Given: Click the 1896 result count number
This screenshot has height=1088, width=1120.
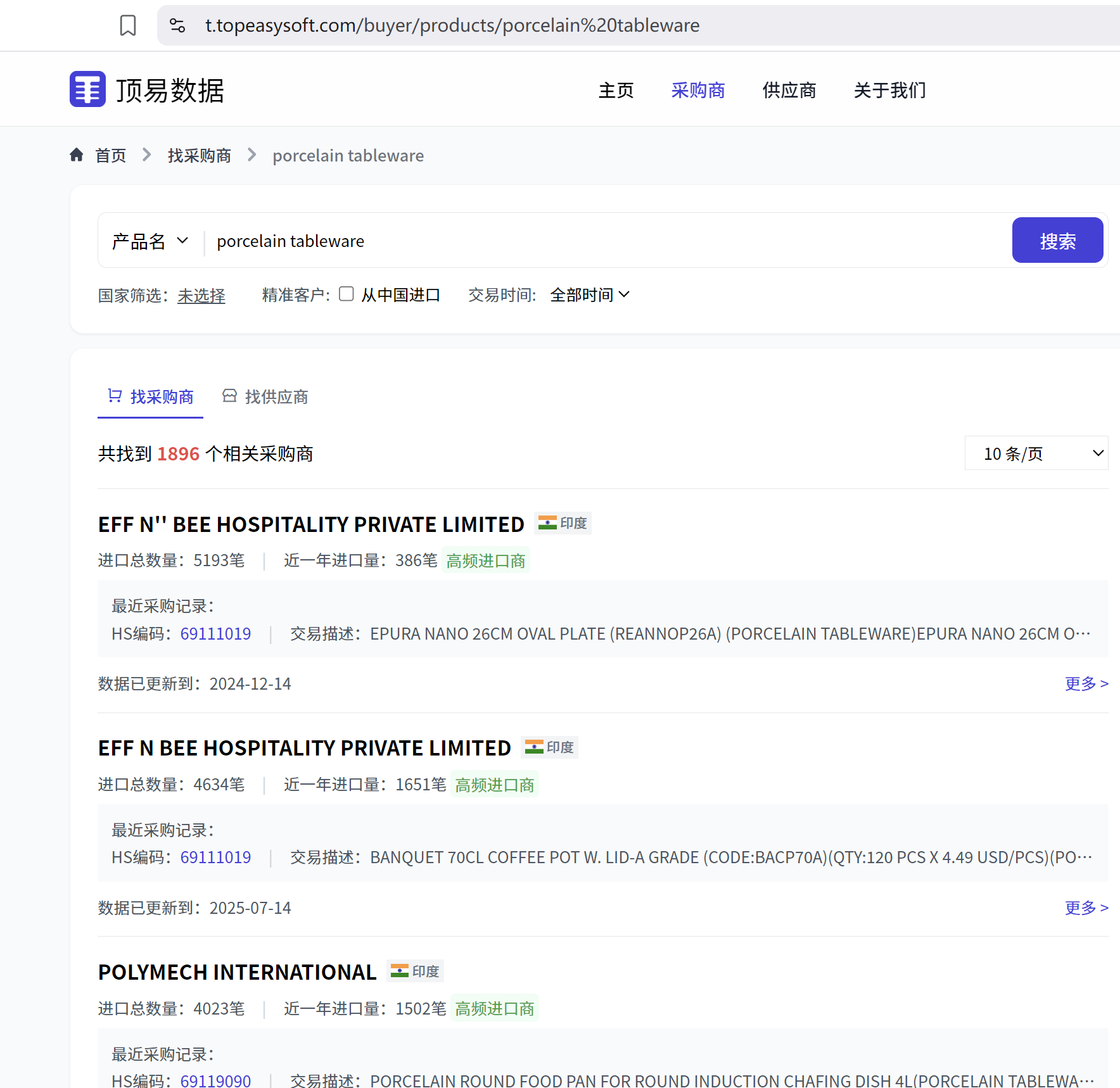Looking at the screenshot, I should [178, 453].
